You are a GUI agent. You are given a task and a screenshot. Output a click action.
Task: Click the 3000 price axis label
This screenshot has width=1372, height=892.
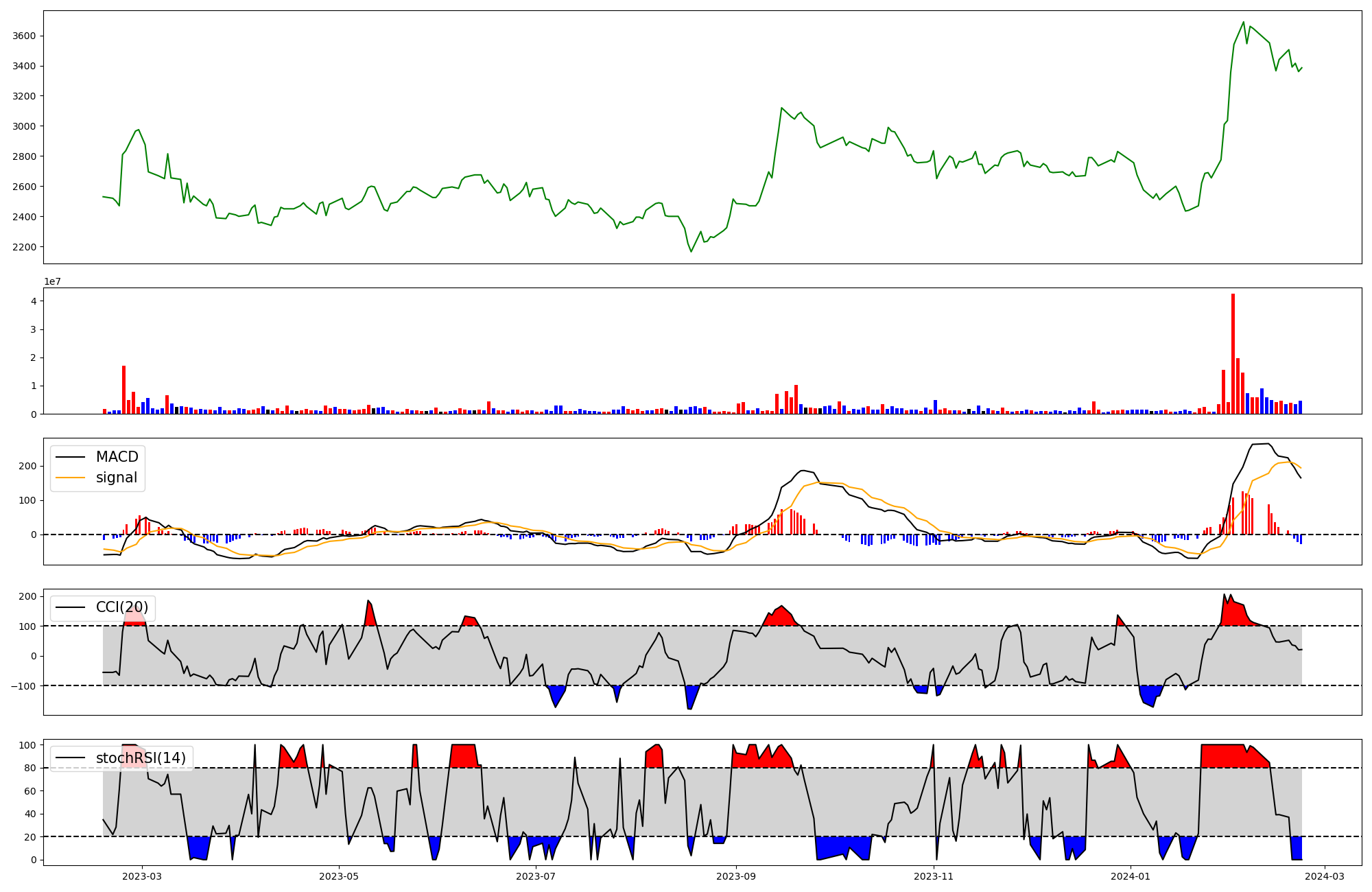click(x=25, y=126)
